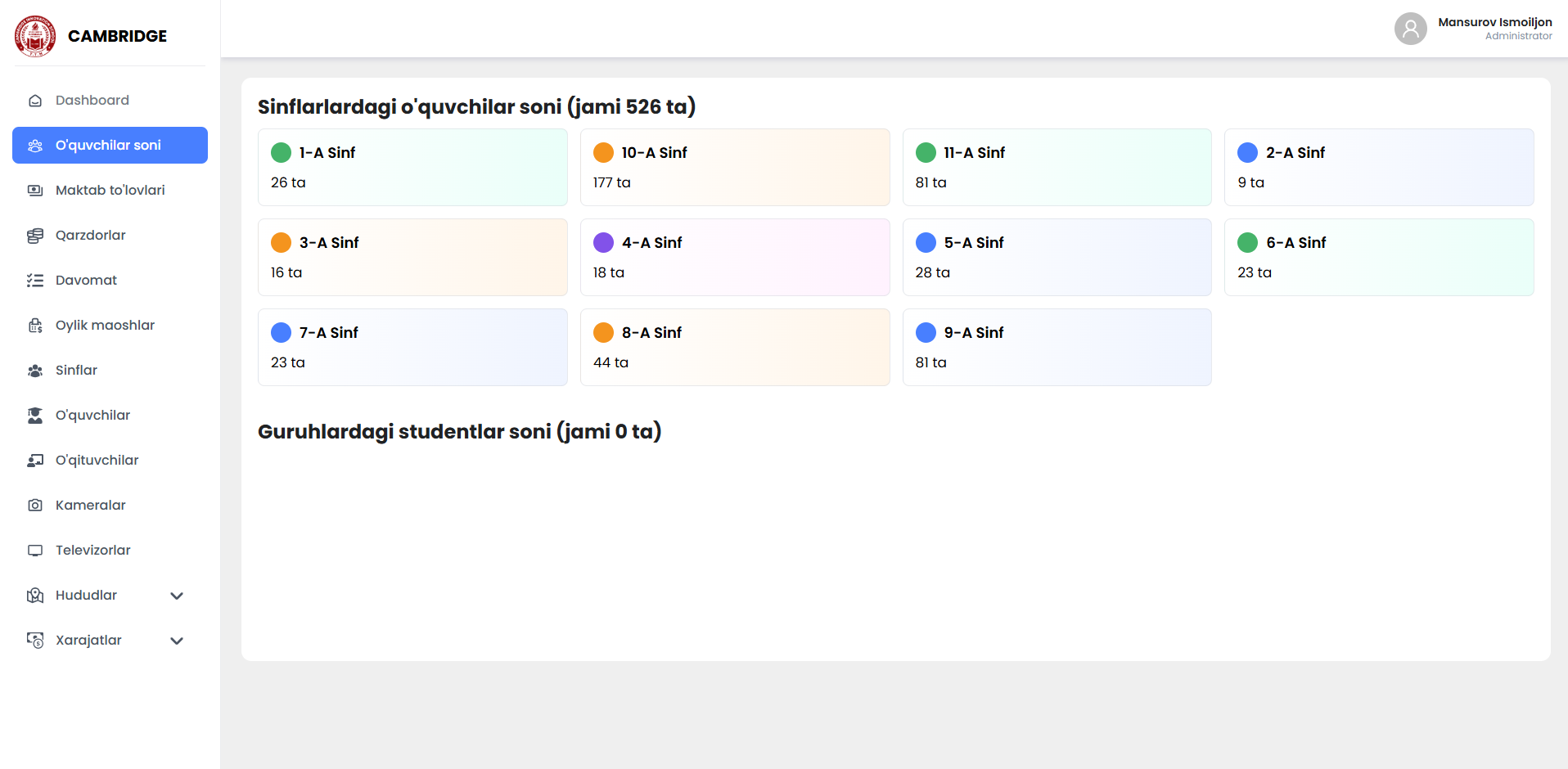This screenshot has width=1568, height=769.
Task: Open the 1-A Sinf card
Action: pyautogui.click(x=412, y=167)
